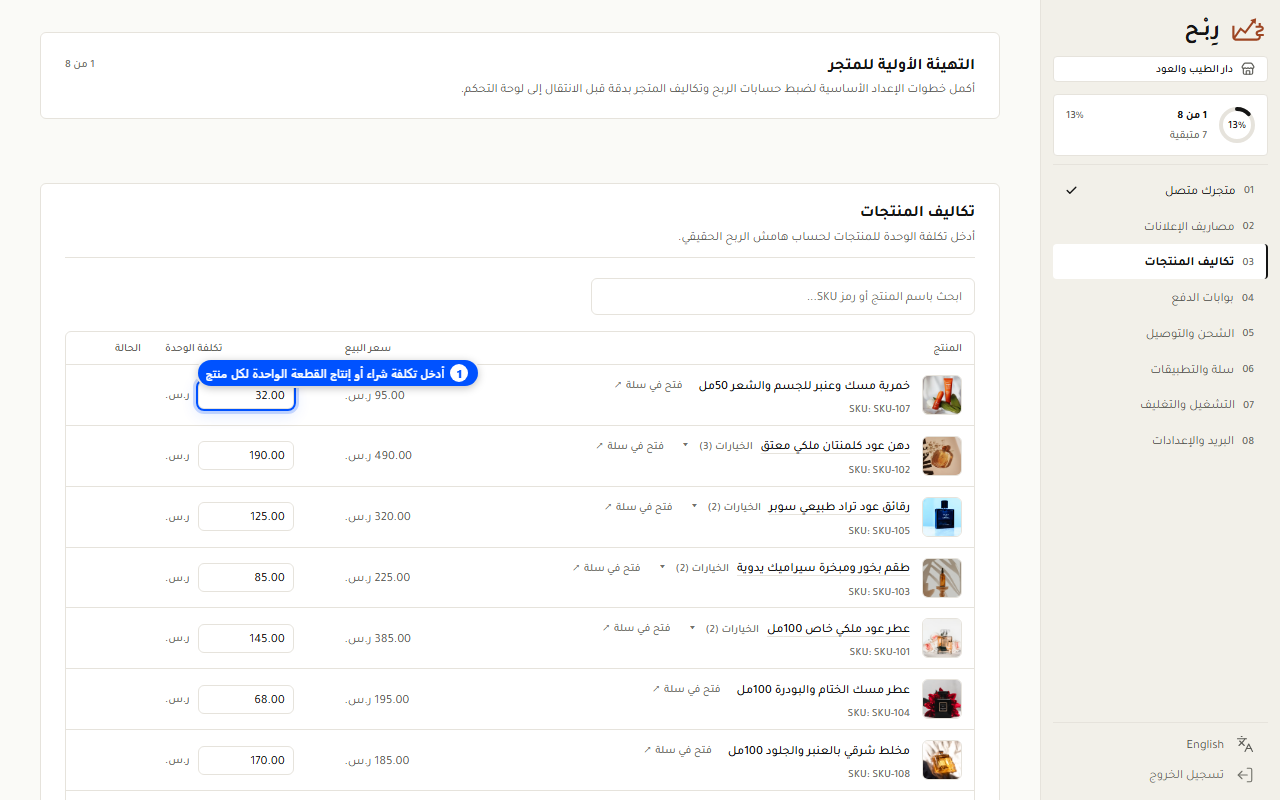The height and width of the screenshot is (800, 1280).
Task: Open the متجرك متصل step
Action: pos(1160,190)
